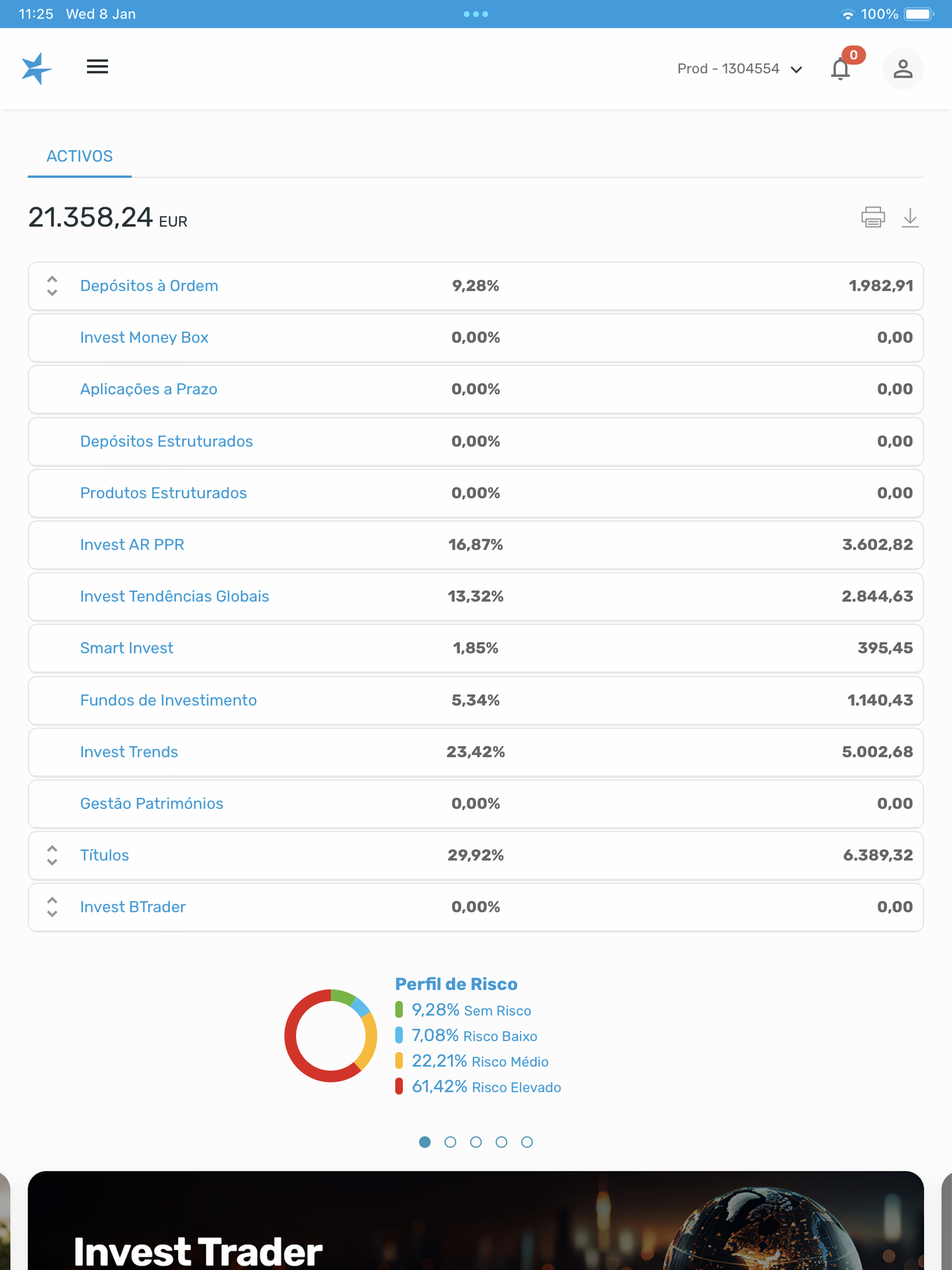Select the first carousel page dot
This screenshot has width=952, height=1270.
coord(425,1142)
